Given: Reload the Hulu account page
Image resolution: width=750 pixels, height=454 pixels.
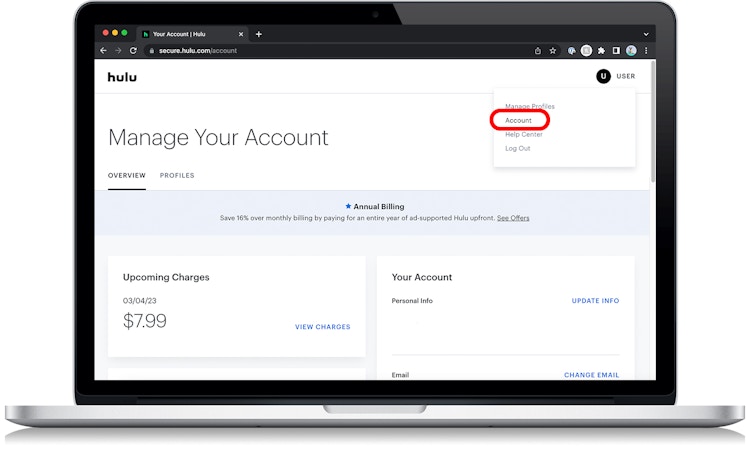Looking at the screenshot, I should click(x=133, y=50).
